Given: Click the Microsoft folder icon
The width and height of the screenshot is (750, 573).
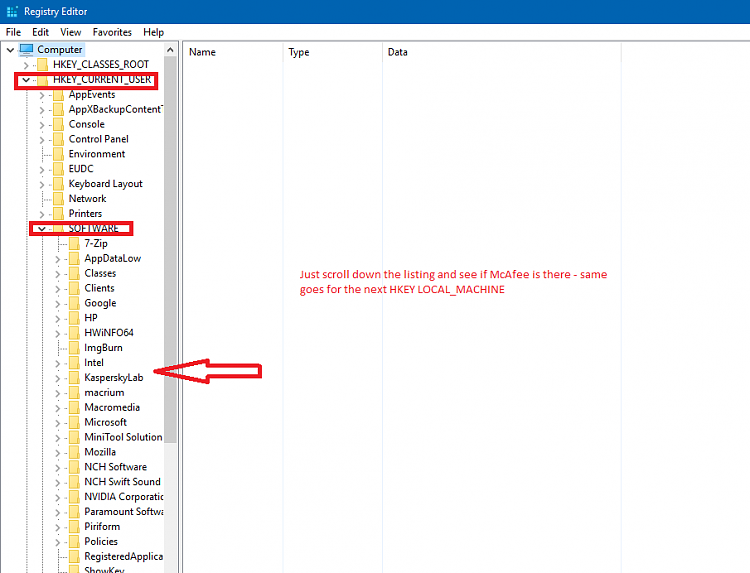Looking at the screenshot, I should pyautogui.click(x=74, y=422).
